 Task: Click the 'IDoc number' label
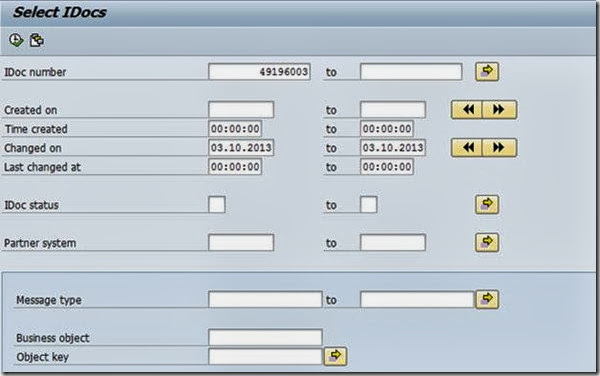[x=35, y=72]
